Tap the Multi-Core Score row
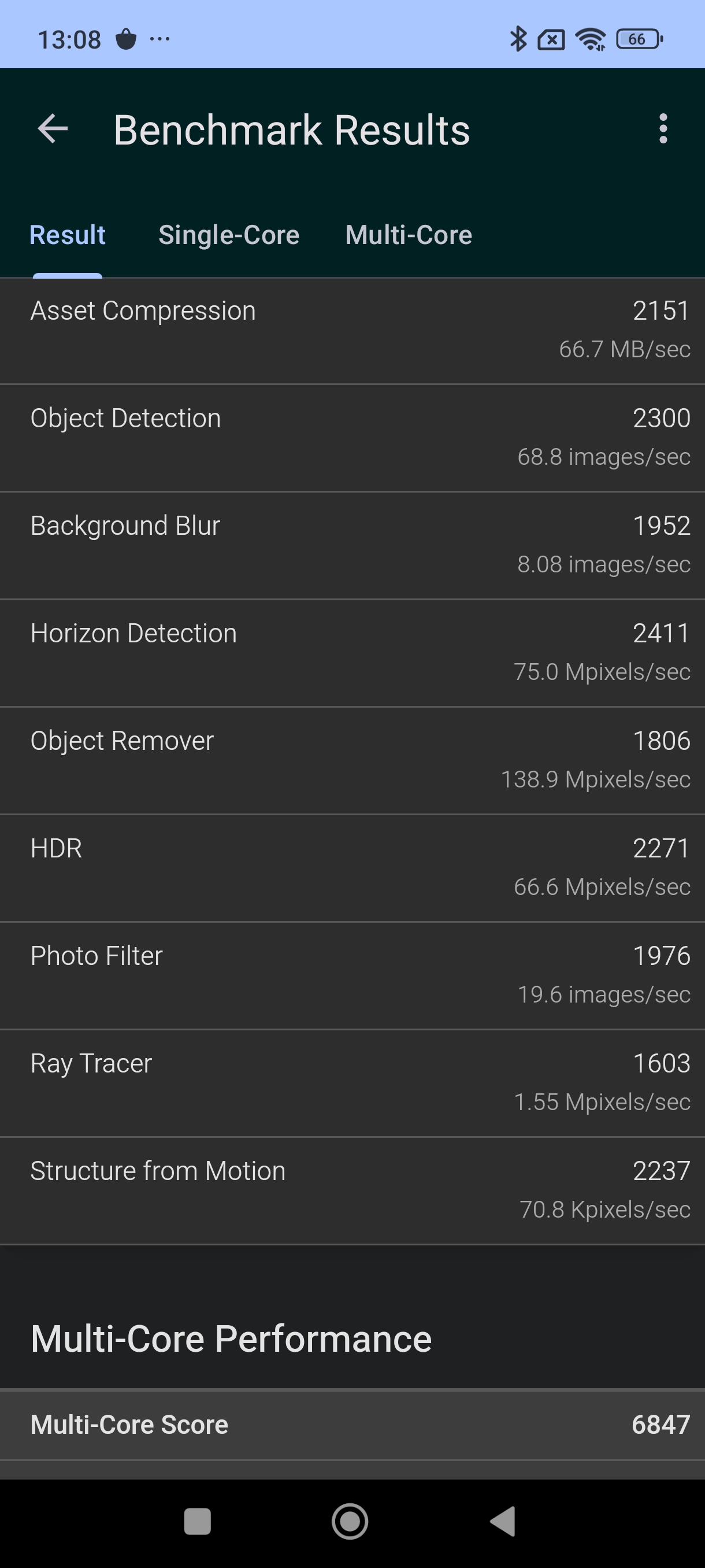The height and width of the screenshot is (1568, 705). tap(352, 1425)
